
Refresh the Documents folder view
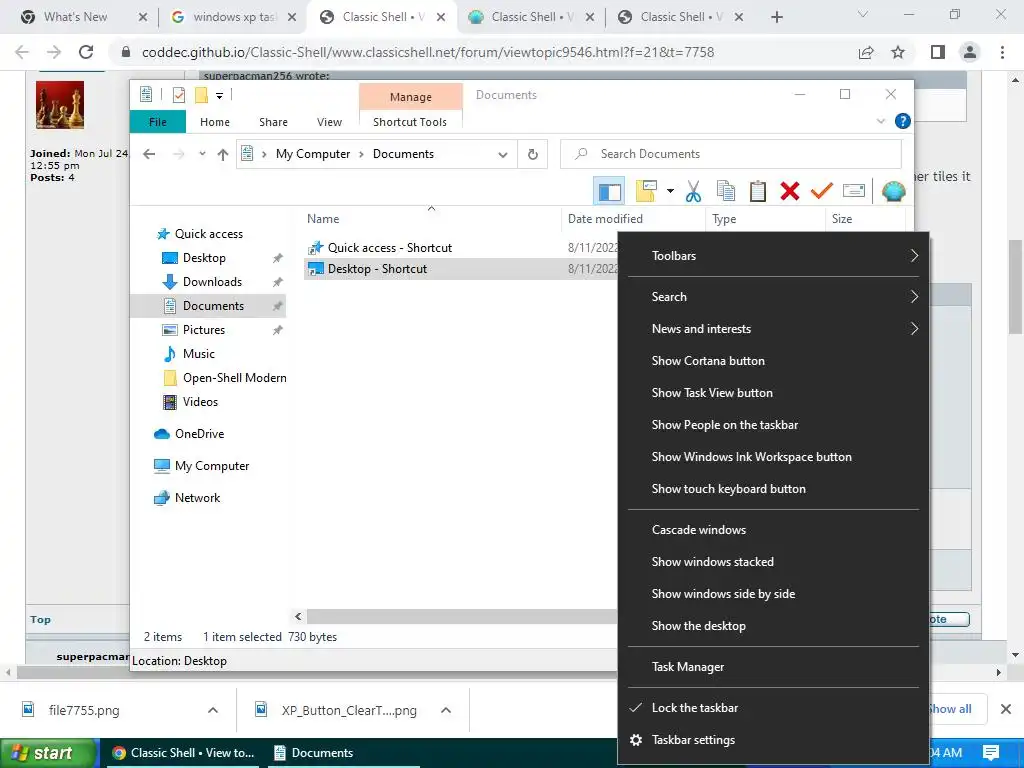pos(533,154)
